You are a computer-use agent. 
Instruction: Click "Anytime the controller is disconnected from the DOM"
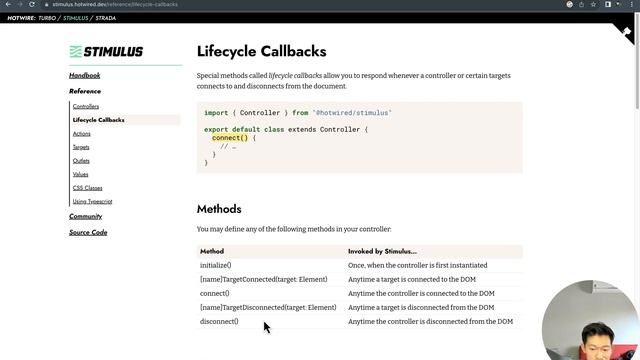point(431,322)
